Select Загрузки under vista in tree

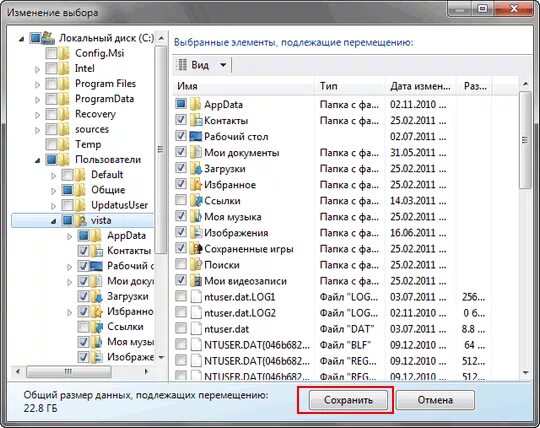tap(128, 296)
